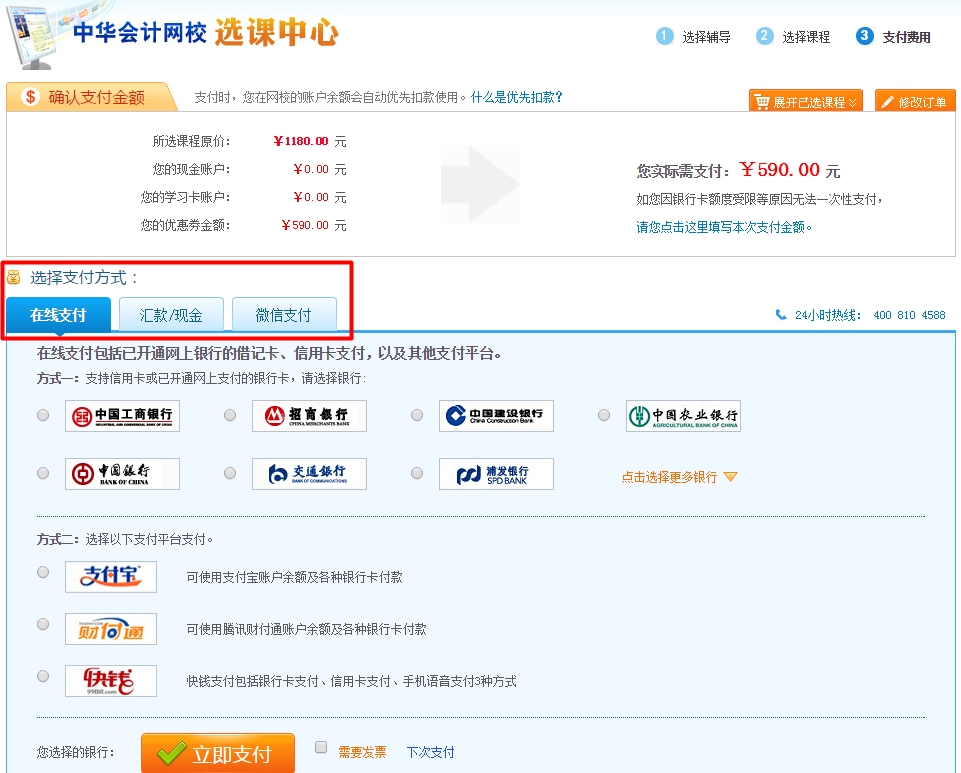
Task: Choose 中国建设银行 as payment bank
Action: point(496,415)
